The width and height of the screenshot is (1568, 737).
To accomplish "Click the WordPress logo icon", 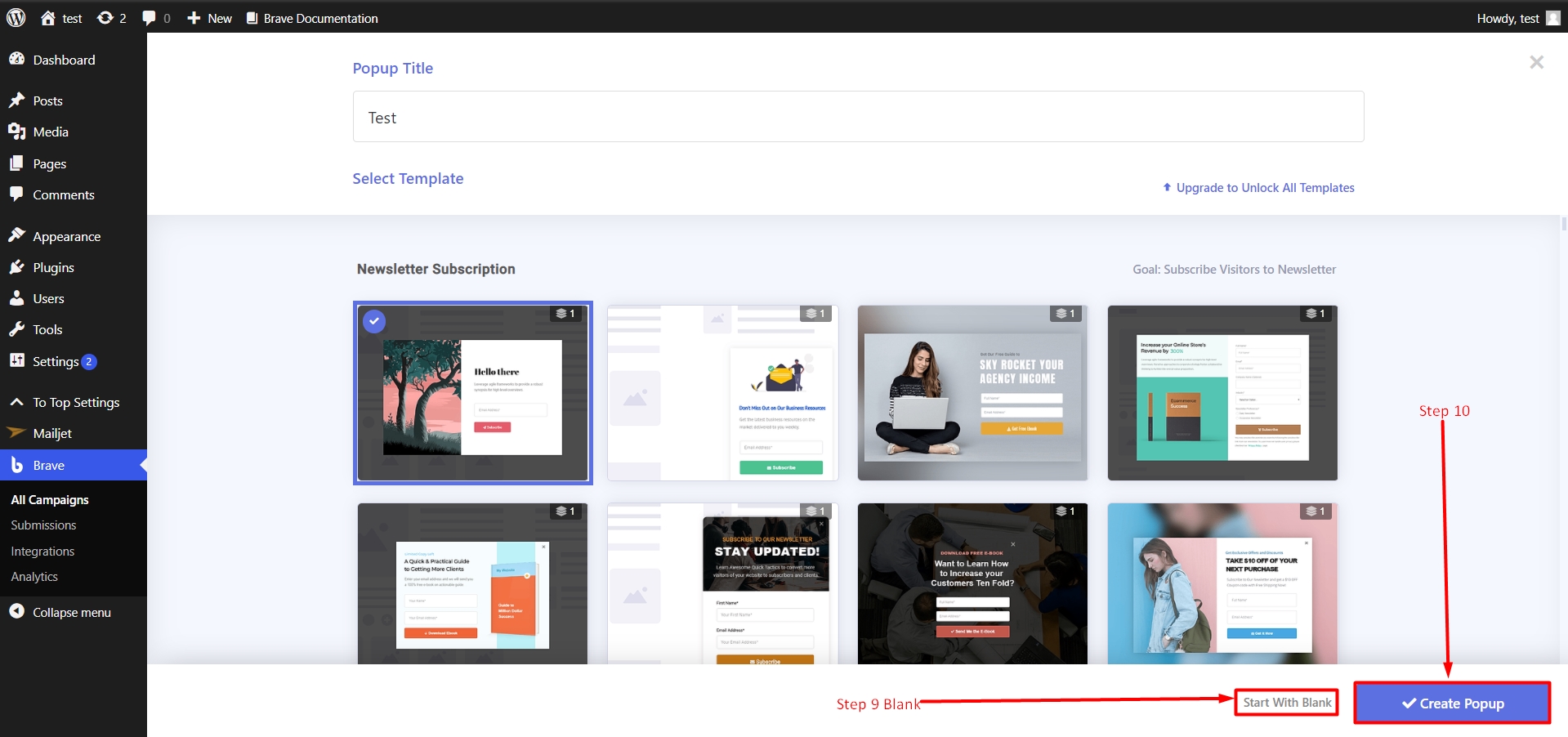I will pos(16,18).
